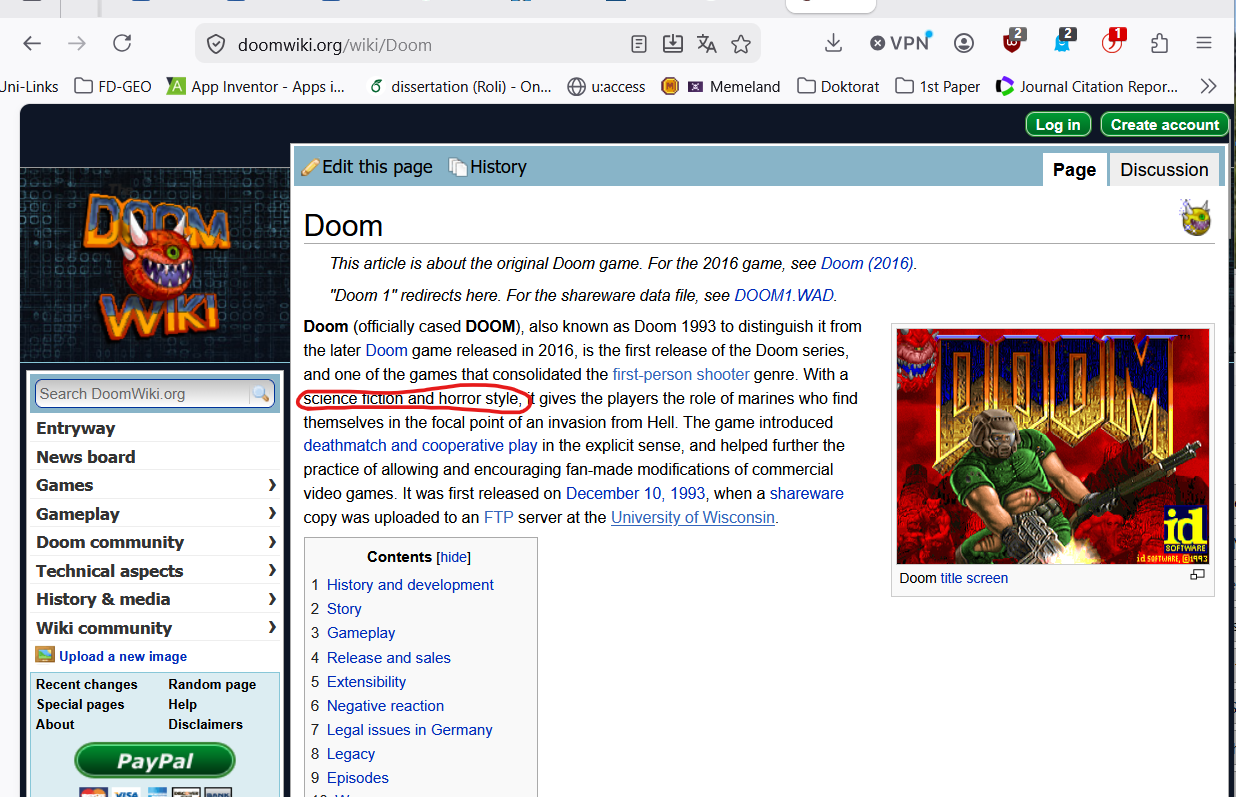
Task: Open the App Inventor bookmark
Action: pyautogui.click(x=256, y=87)
